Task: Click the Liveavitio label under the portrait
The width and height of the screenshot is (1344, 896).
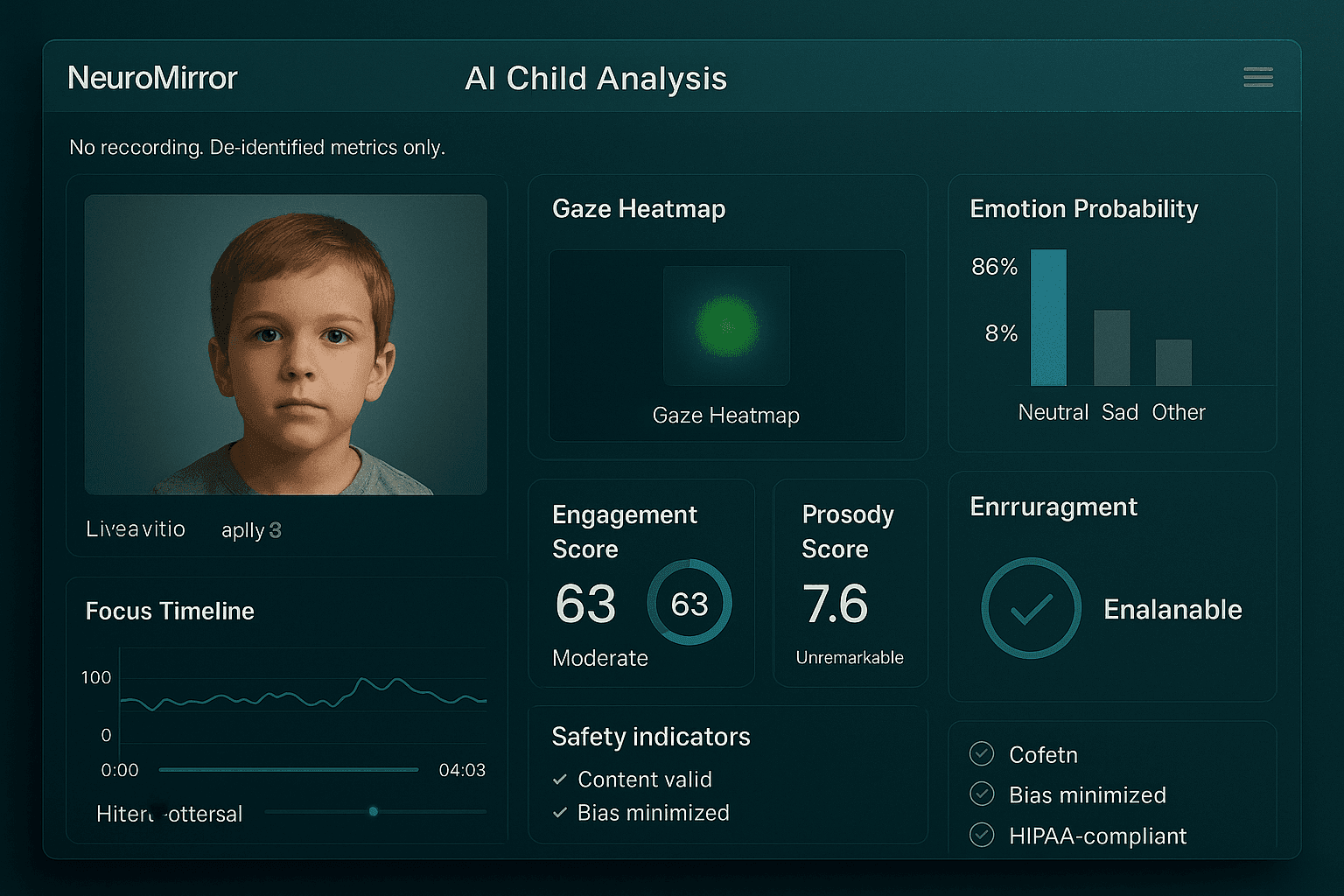Action: click(x=136, y=529)
